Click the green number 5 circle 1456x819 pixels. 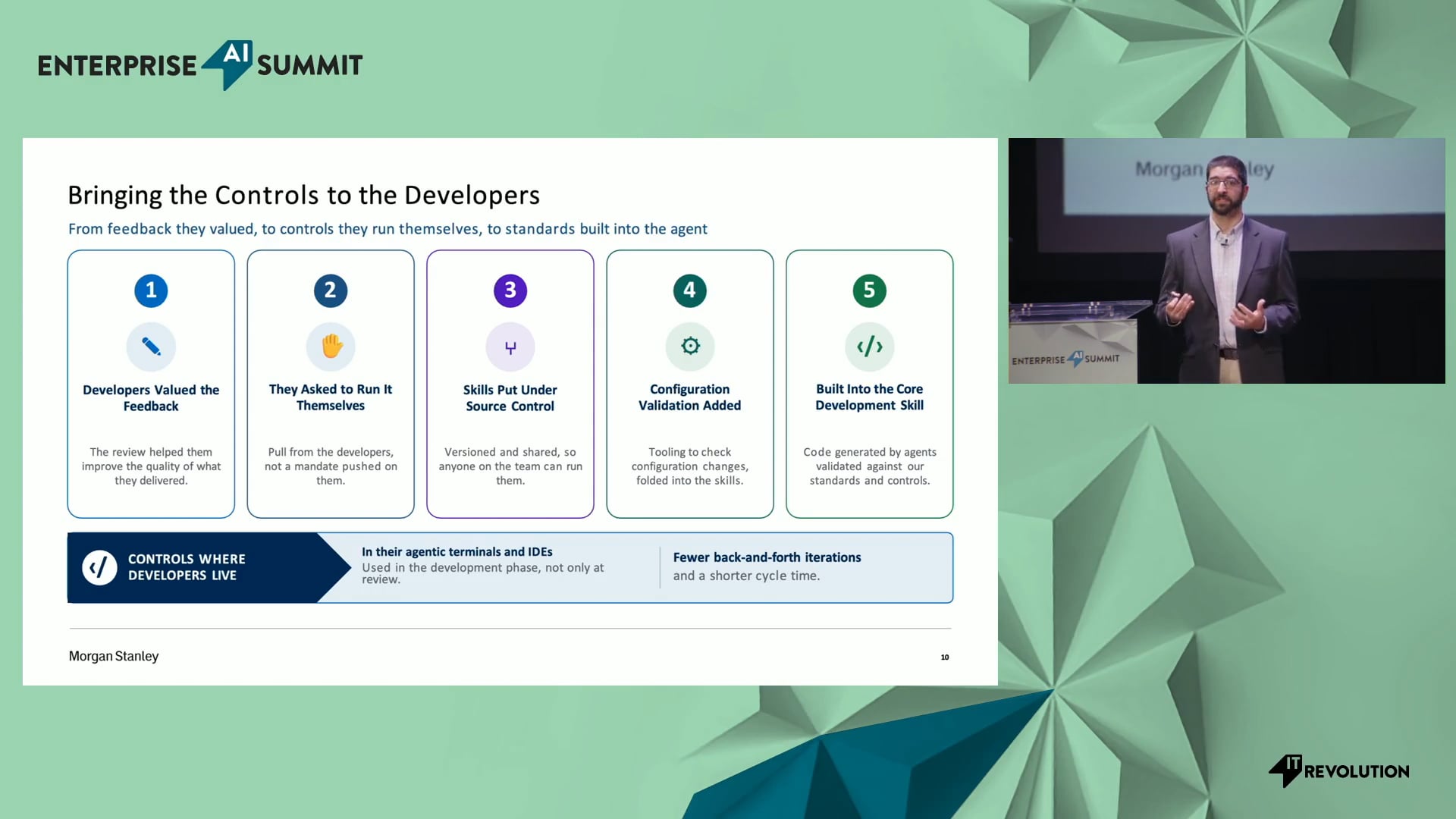[x=870, y=290]
